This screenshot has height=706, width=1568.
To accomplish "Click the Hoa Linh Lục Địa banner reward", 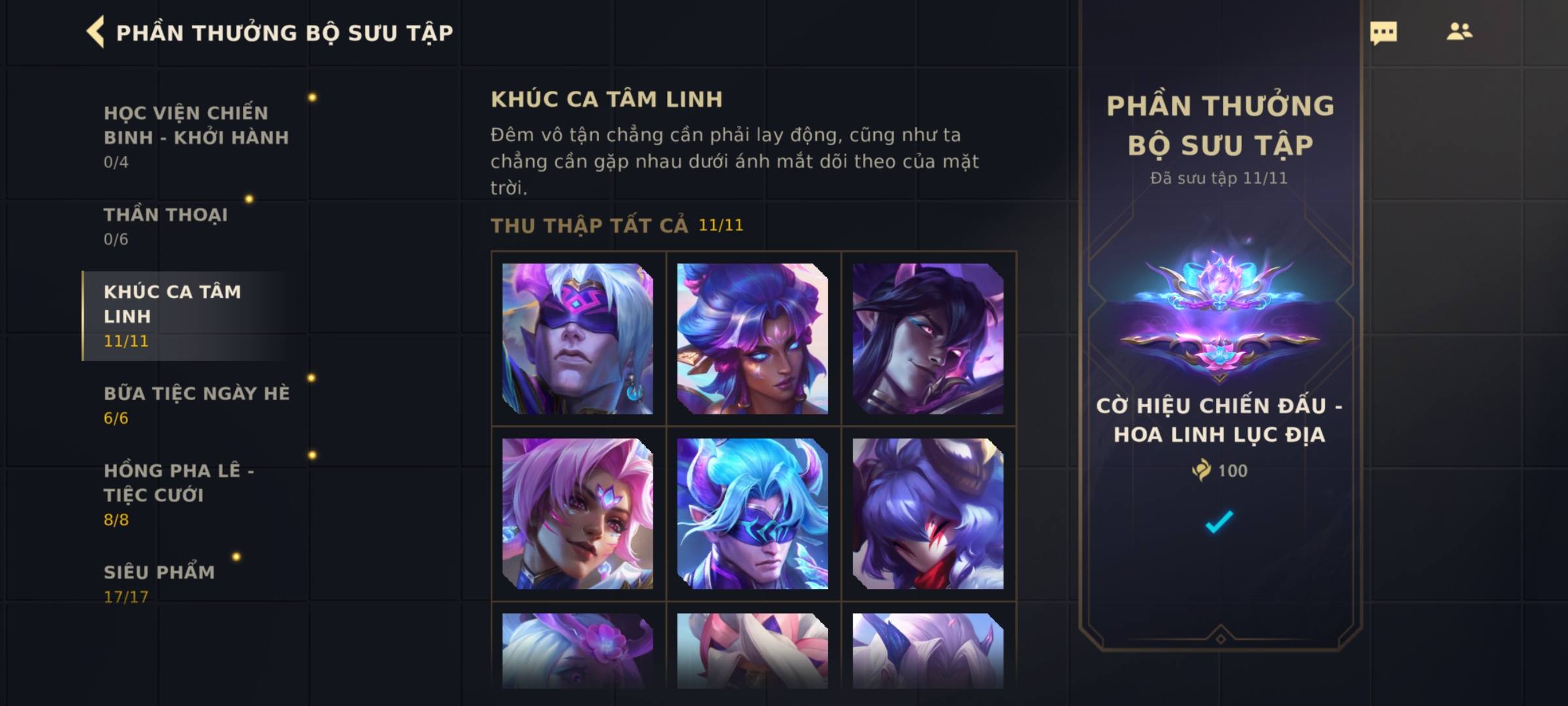I will click(1220, 314).
